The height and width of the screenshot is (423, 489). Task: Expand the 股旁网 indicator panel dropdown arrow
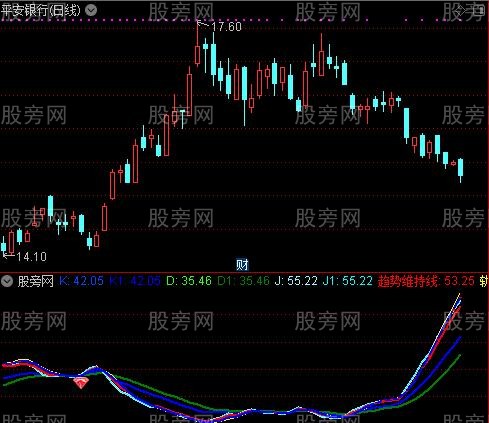point(7,281)
